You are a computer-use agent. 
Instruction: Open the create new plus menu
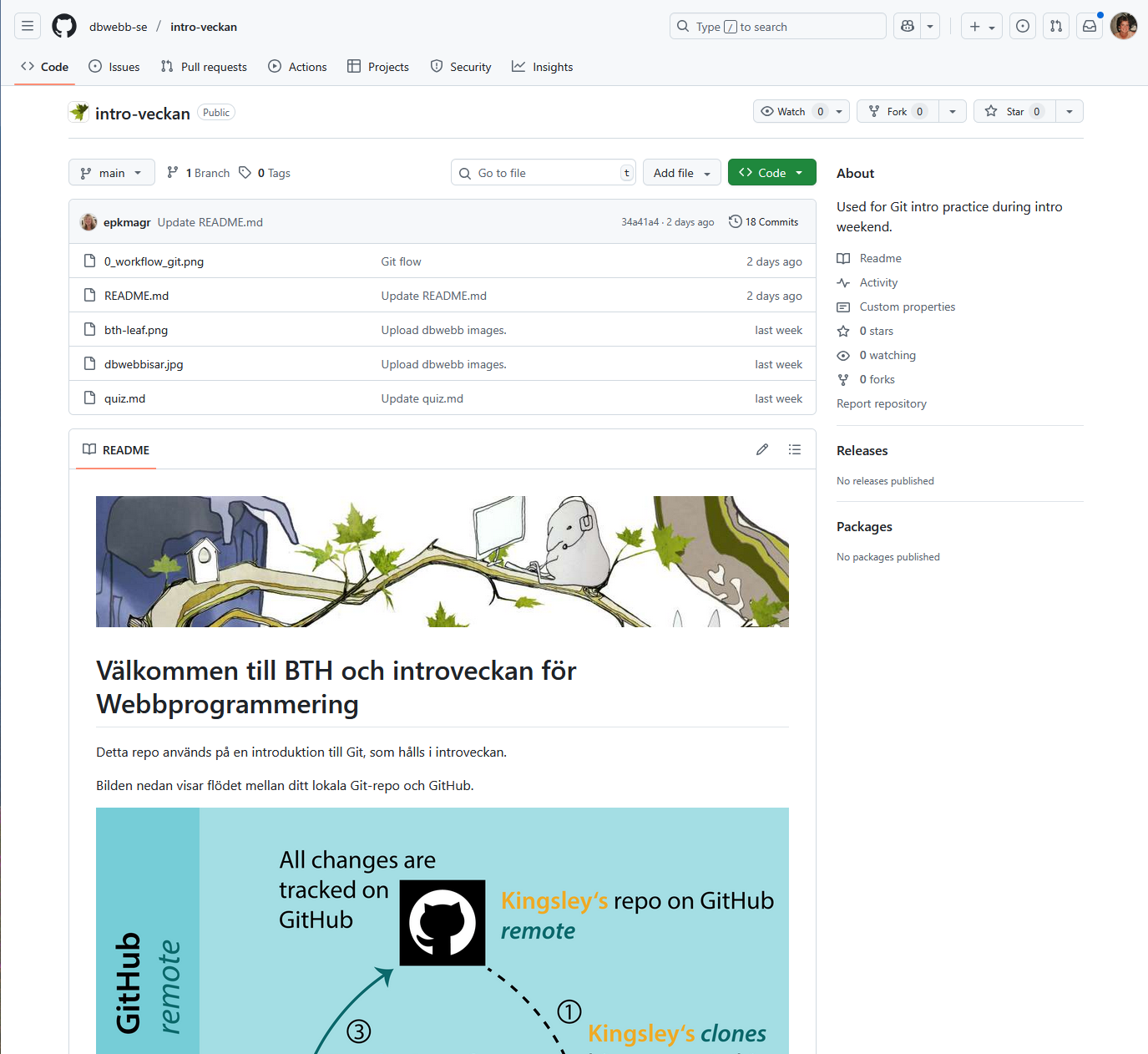[982, 26]
